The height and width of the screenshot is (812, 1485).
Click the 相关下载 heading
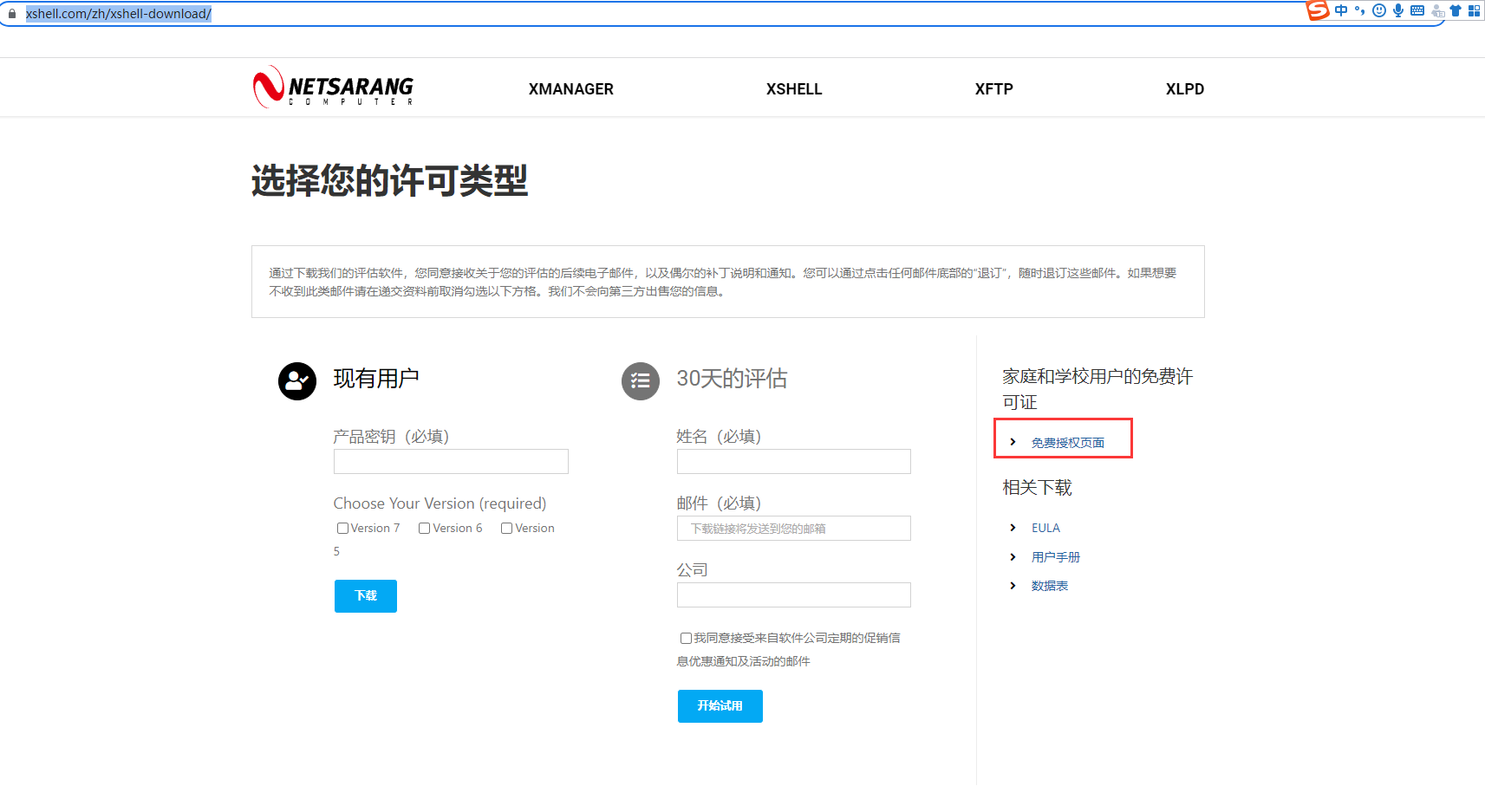pyautogui.click(x=1038, y=488)
